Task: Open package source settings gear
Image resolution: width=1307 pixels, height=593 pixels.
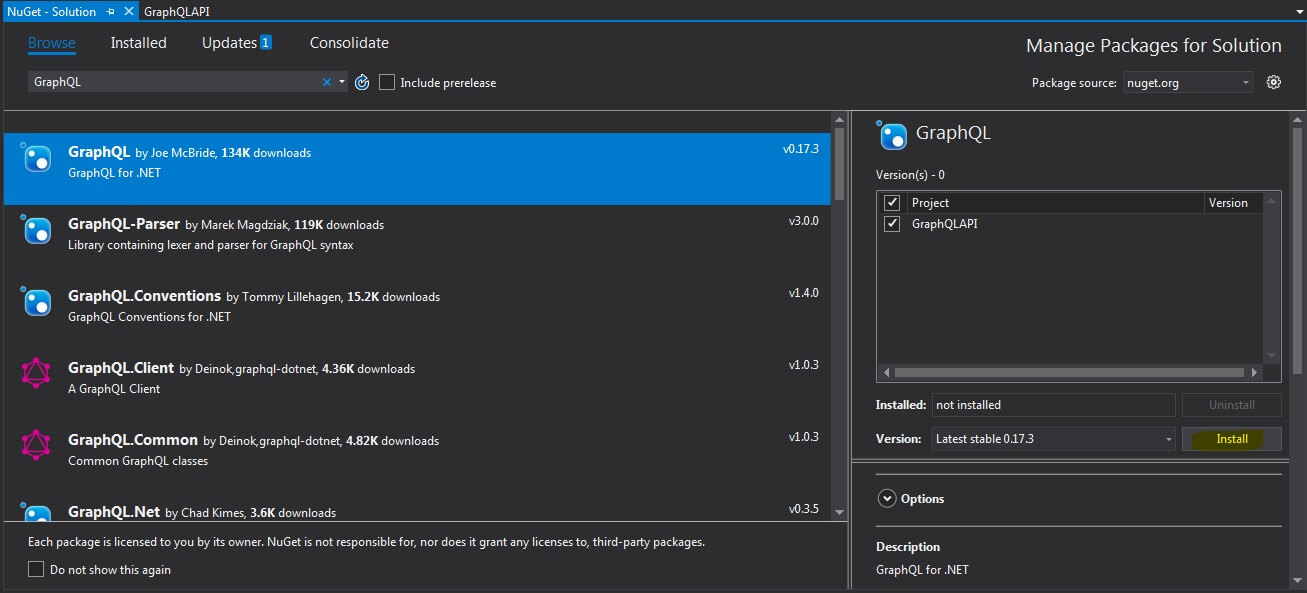Action: 1273,82
